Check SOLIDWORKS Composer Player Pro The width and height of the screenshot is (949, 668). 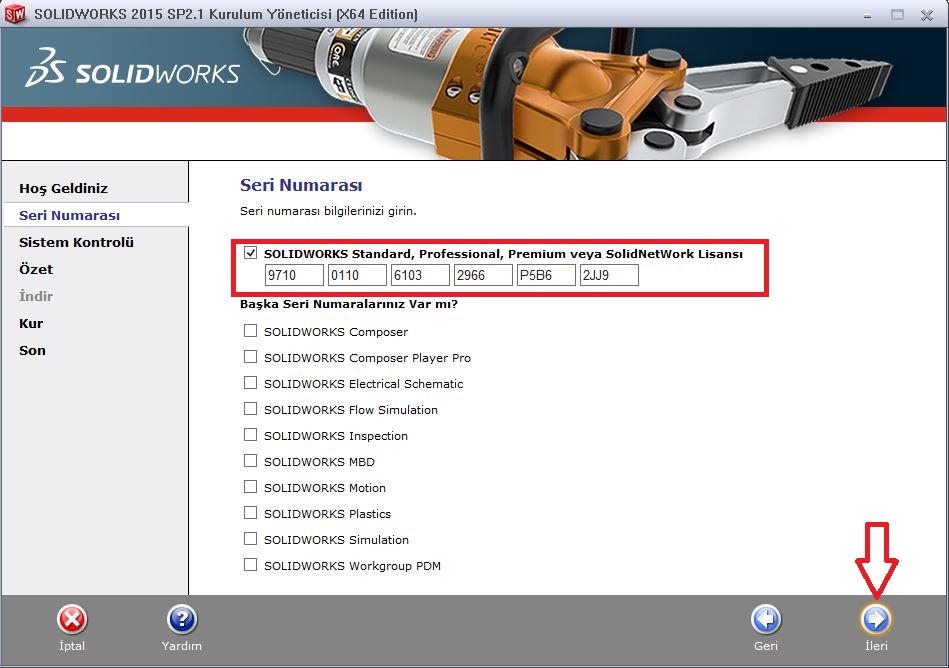point(251,357)
